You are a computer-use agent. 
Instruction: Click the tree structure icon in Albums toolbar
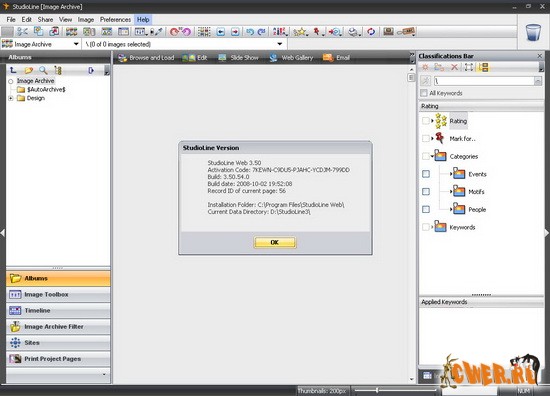coord(58,70)
